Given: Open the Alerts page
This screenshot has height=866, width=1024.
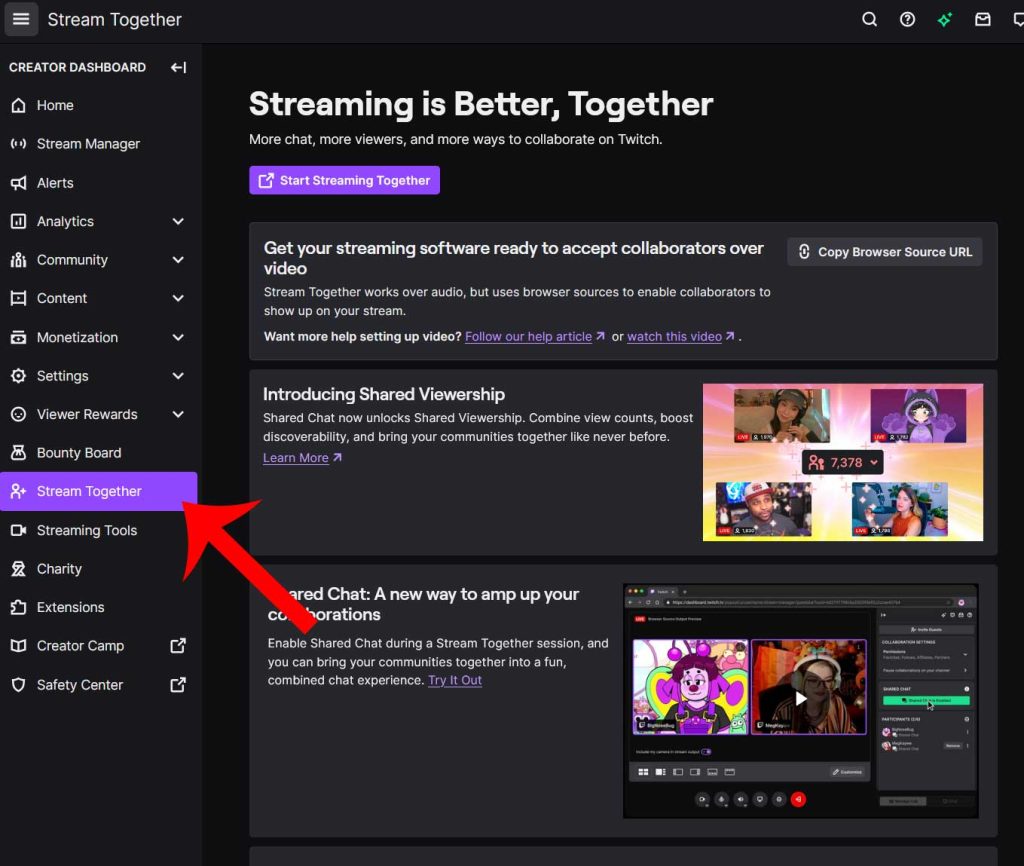Looking at the screenshot, I should (55, 182).
